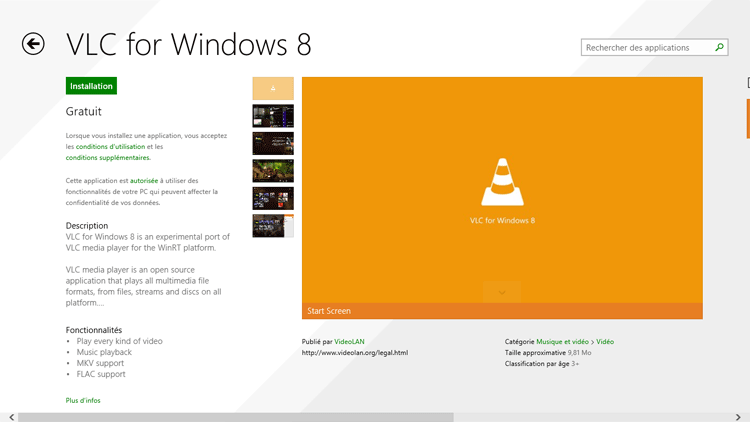The height and width of the screenshot is (422, 750).
Task: Select the fourth screenshot thumbnail
Action: click(273, 171)
